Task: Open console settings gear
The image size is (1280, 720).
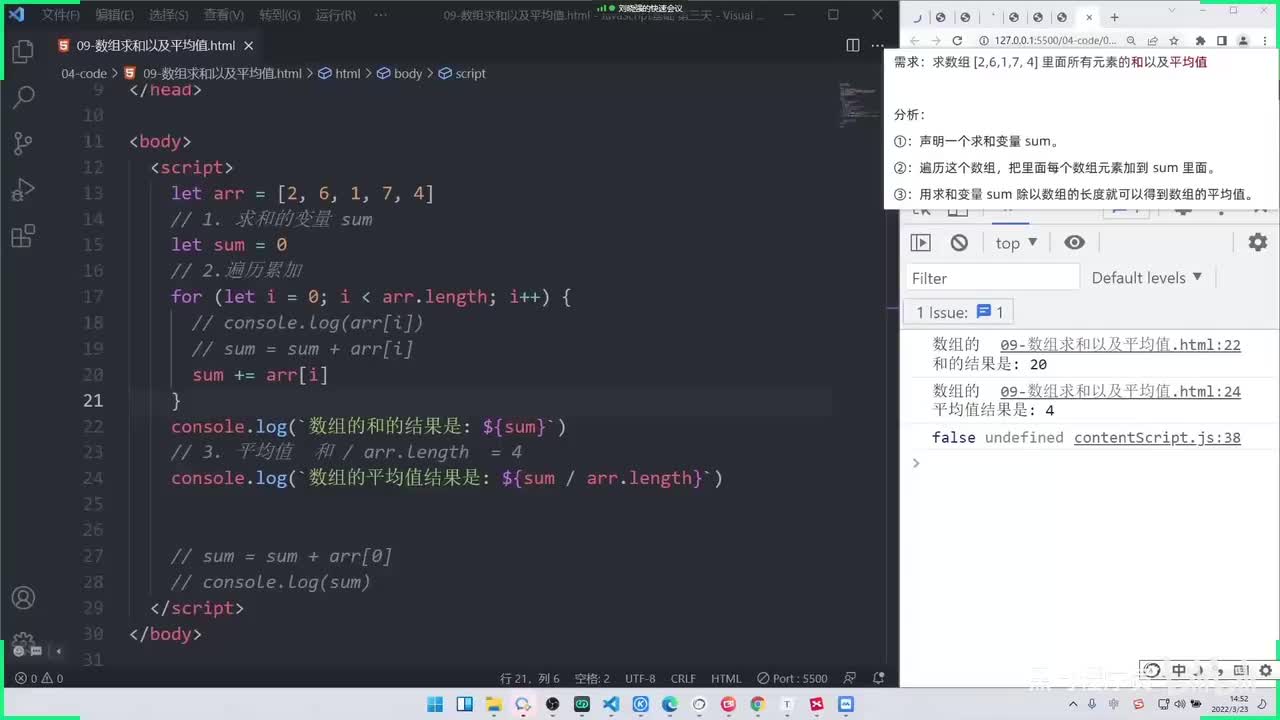Action: [1257, 242]
